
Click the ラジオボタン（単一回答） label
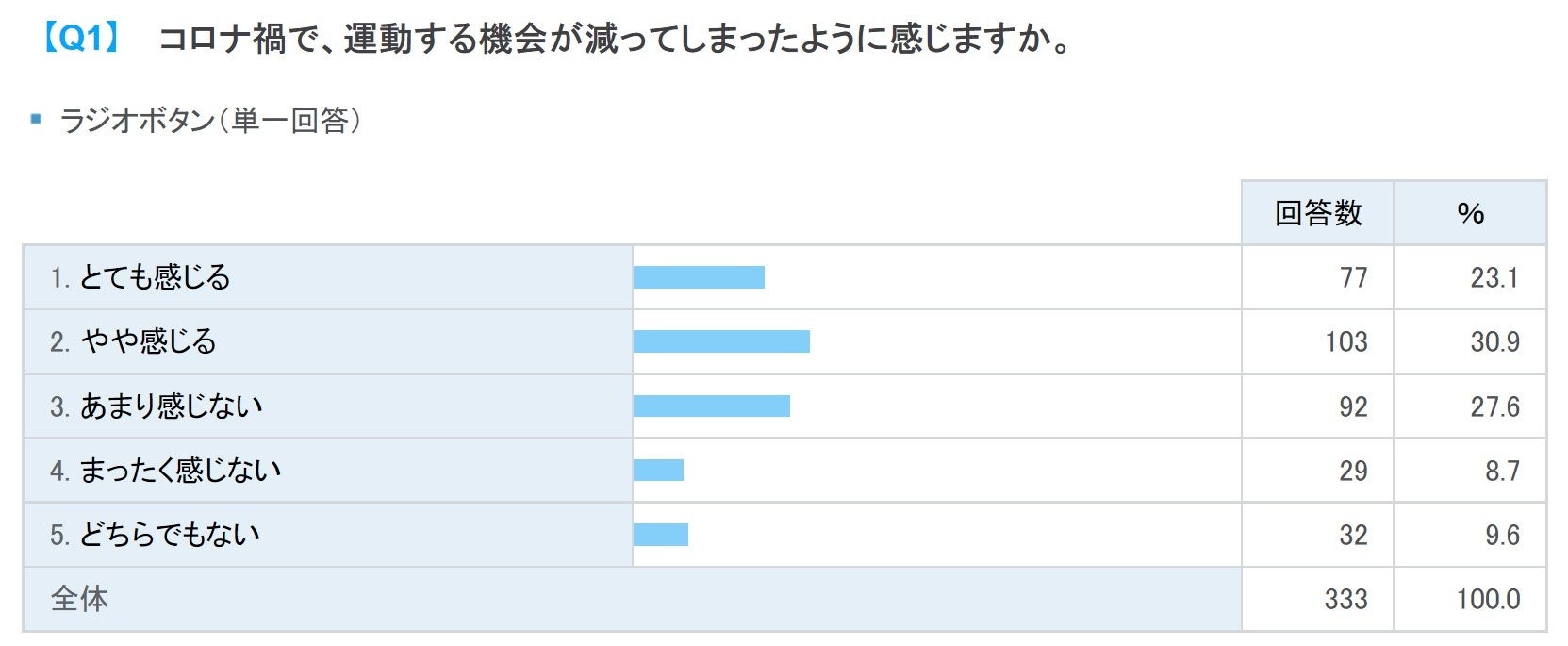[210, 121]
